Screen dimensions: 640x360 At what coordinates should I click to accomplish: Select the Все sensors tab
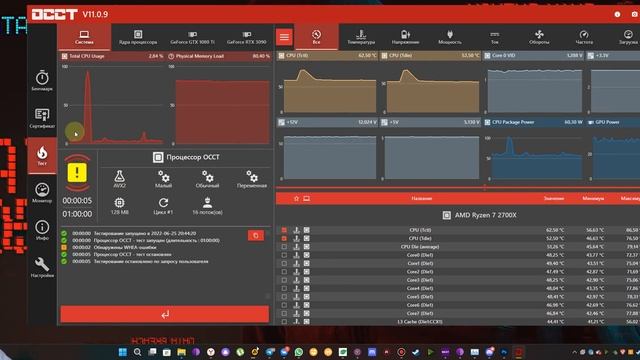[316, 37]
